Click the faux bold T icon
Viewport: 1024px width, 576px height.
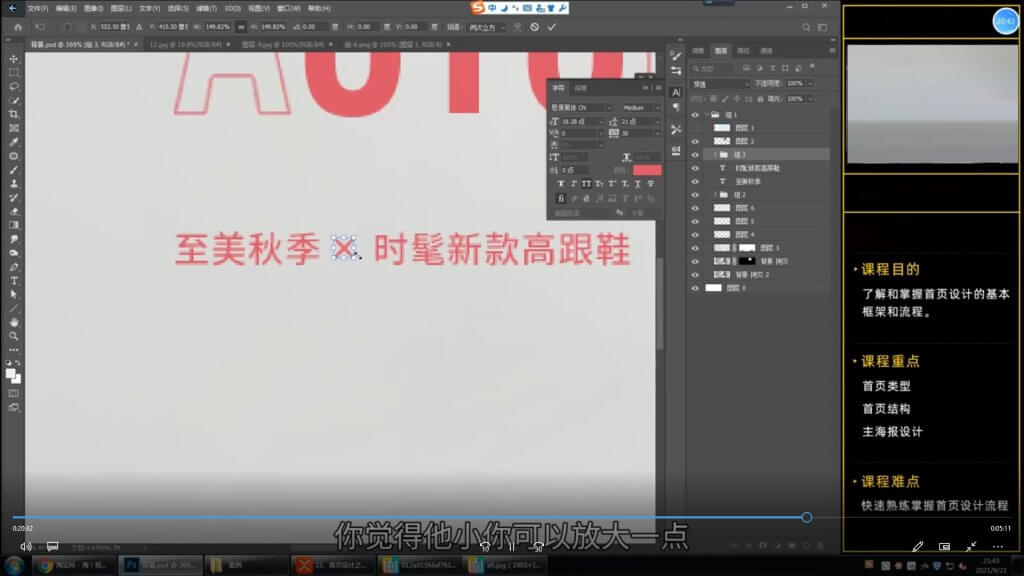pos(560,184)
